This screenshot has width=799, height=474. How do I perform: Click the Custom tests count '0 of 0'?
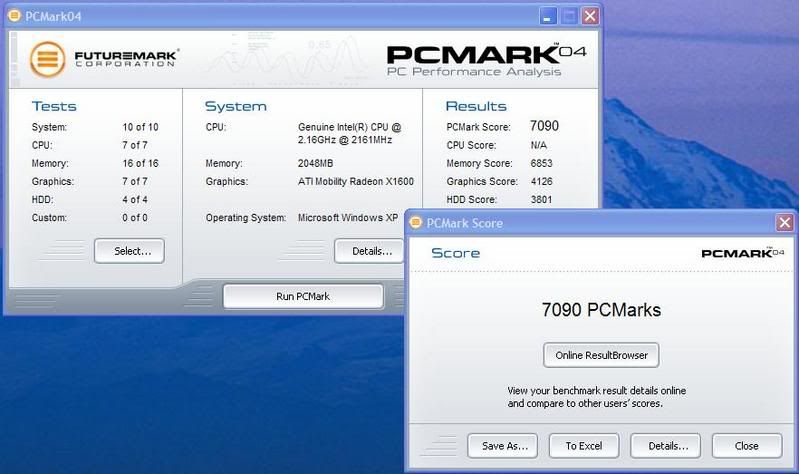[135, 218]
